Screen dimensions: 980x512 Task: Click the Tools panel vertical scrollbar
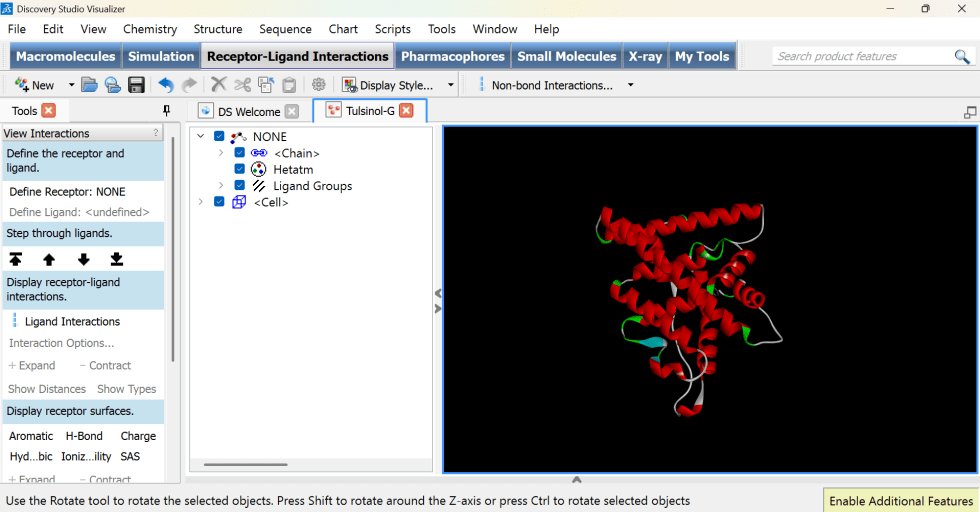pos(172,249)
